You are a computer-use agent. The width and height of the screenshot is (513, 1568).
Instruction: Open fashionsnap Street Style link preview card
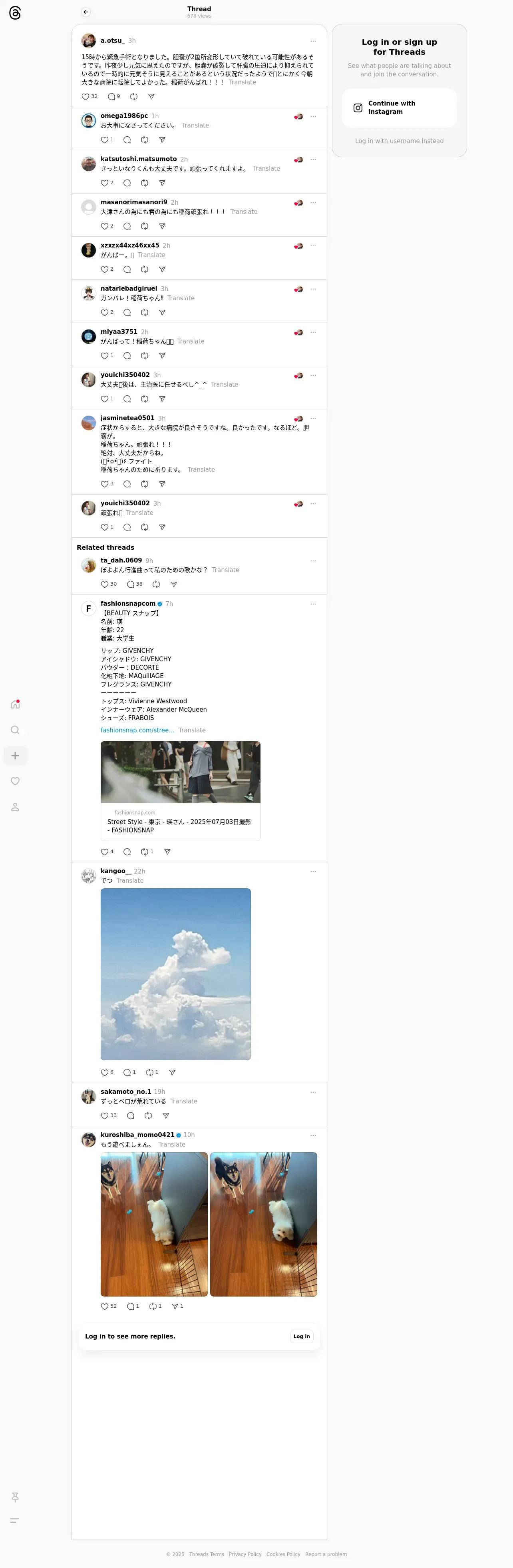point(180,791)
